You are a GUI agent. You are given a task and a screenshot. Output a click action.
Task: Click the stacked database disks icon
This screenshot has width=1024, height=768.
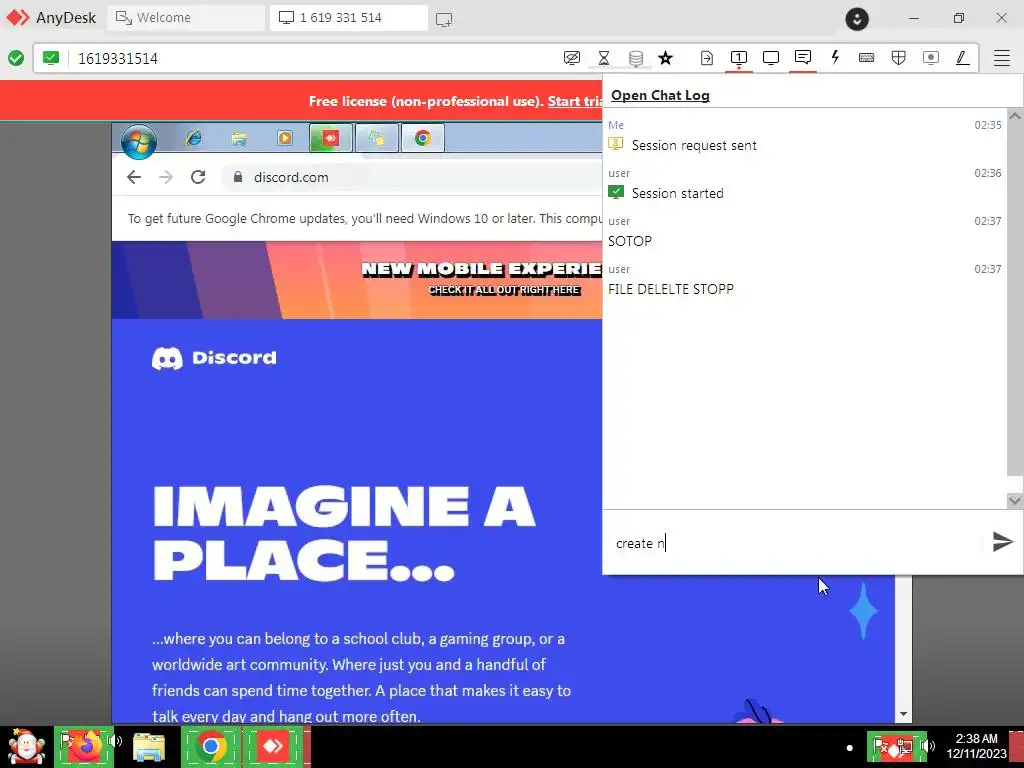[x=635, y=58]
